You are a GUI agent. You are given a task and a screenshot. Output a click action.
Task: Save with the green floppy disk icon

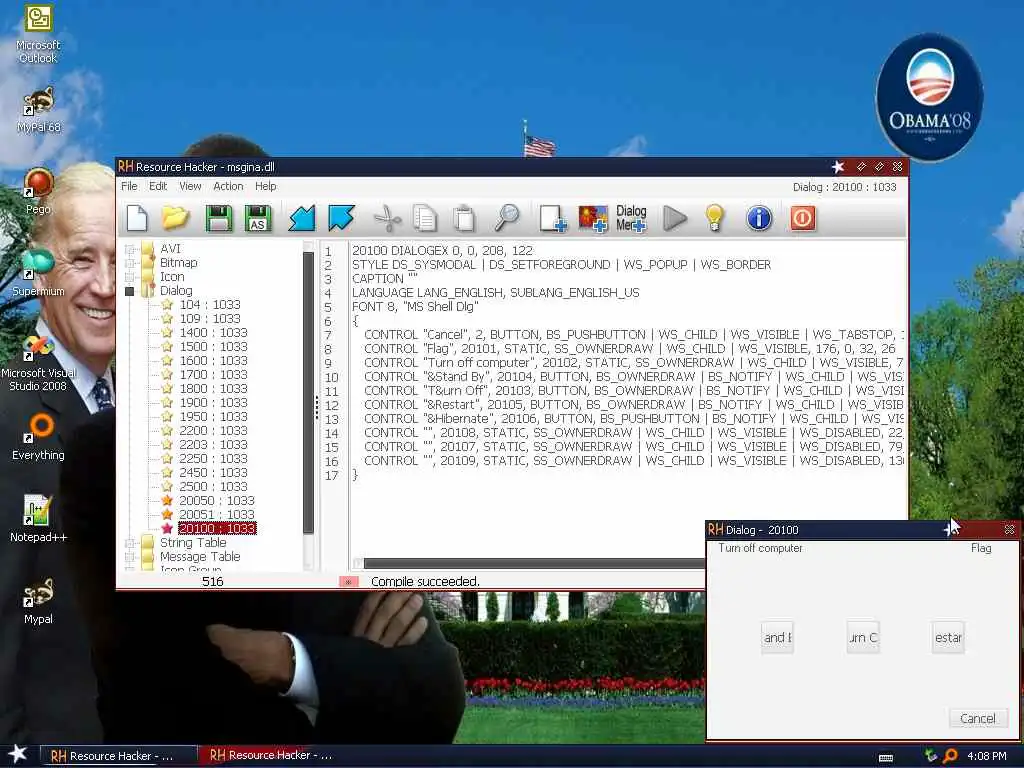pos(218,218)
